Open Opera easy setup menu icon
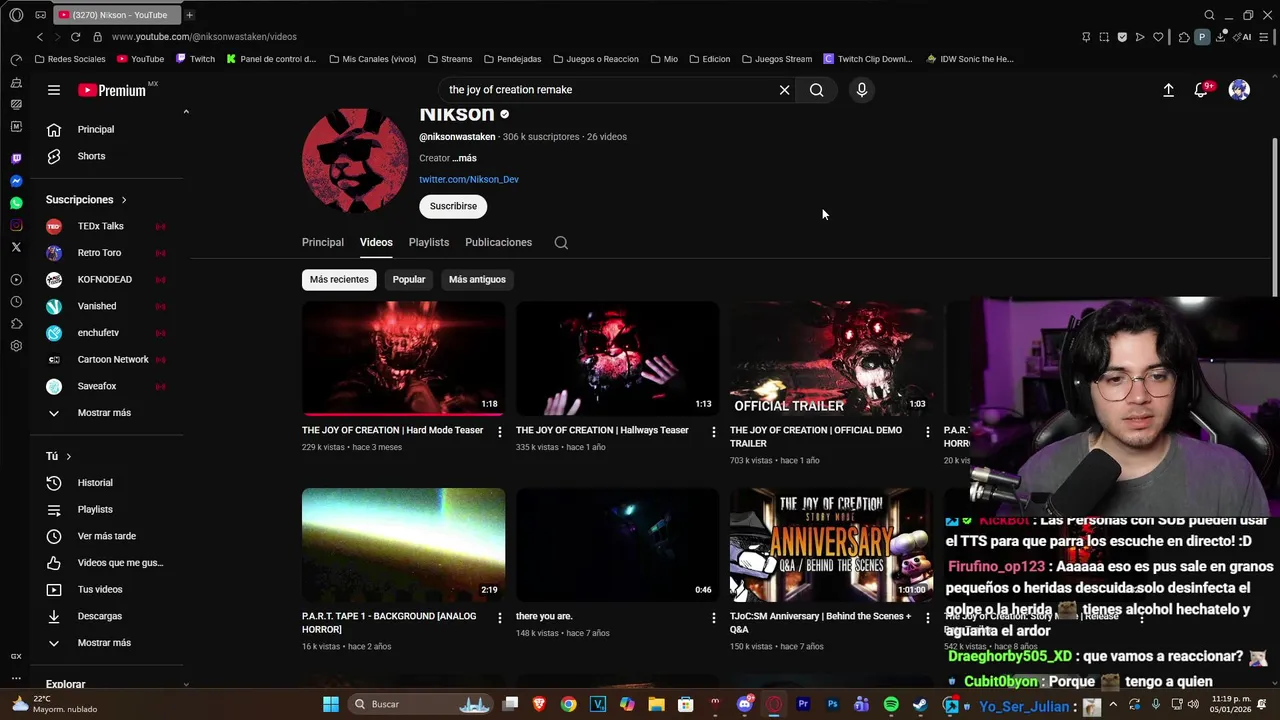Viewport: 1280px width, 720px height. [1266, 37]
